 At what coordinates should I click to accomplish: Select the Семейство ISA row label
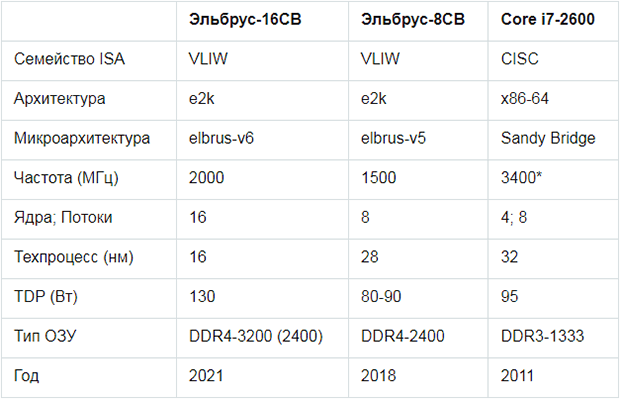coord(69,59)
